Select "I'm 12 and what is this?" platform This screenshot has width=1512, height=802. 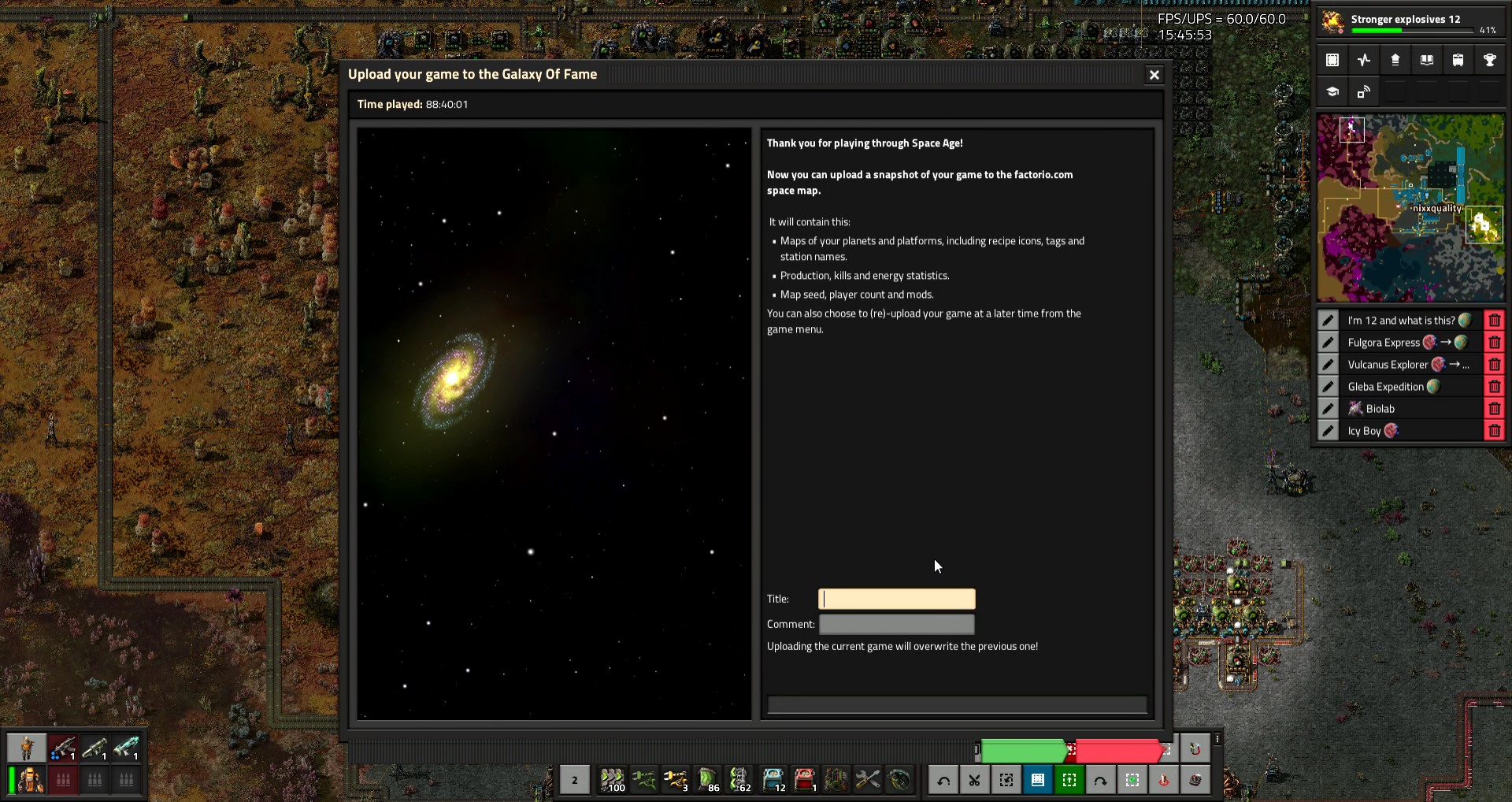(1410, 321)
